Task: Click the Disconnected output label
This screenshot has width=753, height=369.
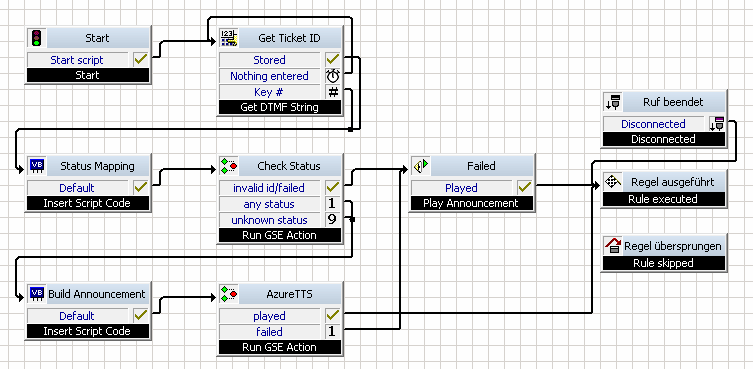Action: [653, 124]
